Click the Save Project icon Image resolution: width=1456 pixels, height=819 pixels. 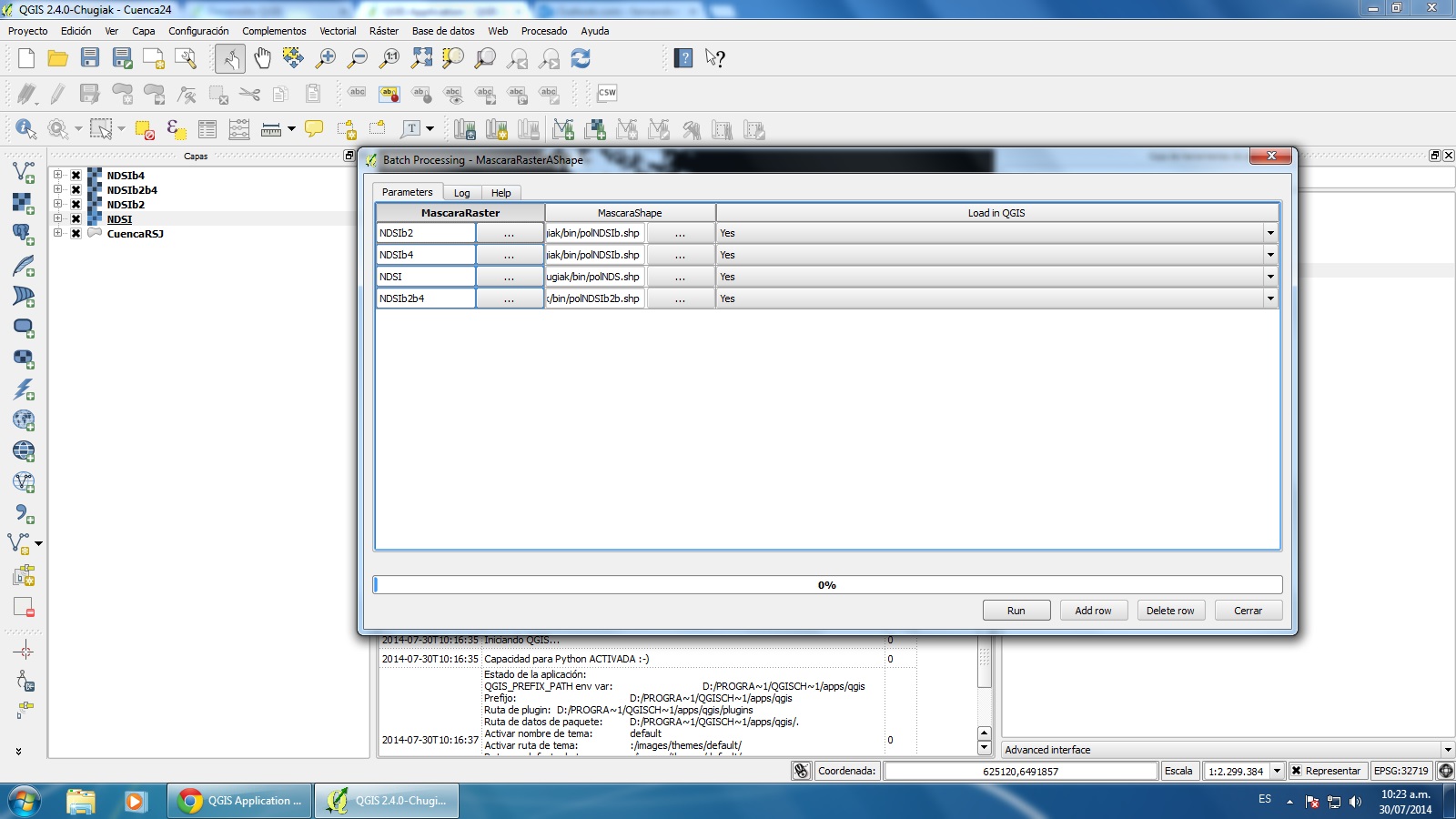pos(90,58)
